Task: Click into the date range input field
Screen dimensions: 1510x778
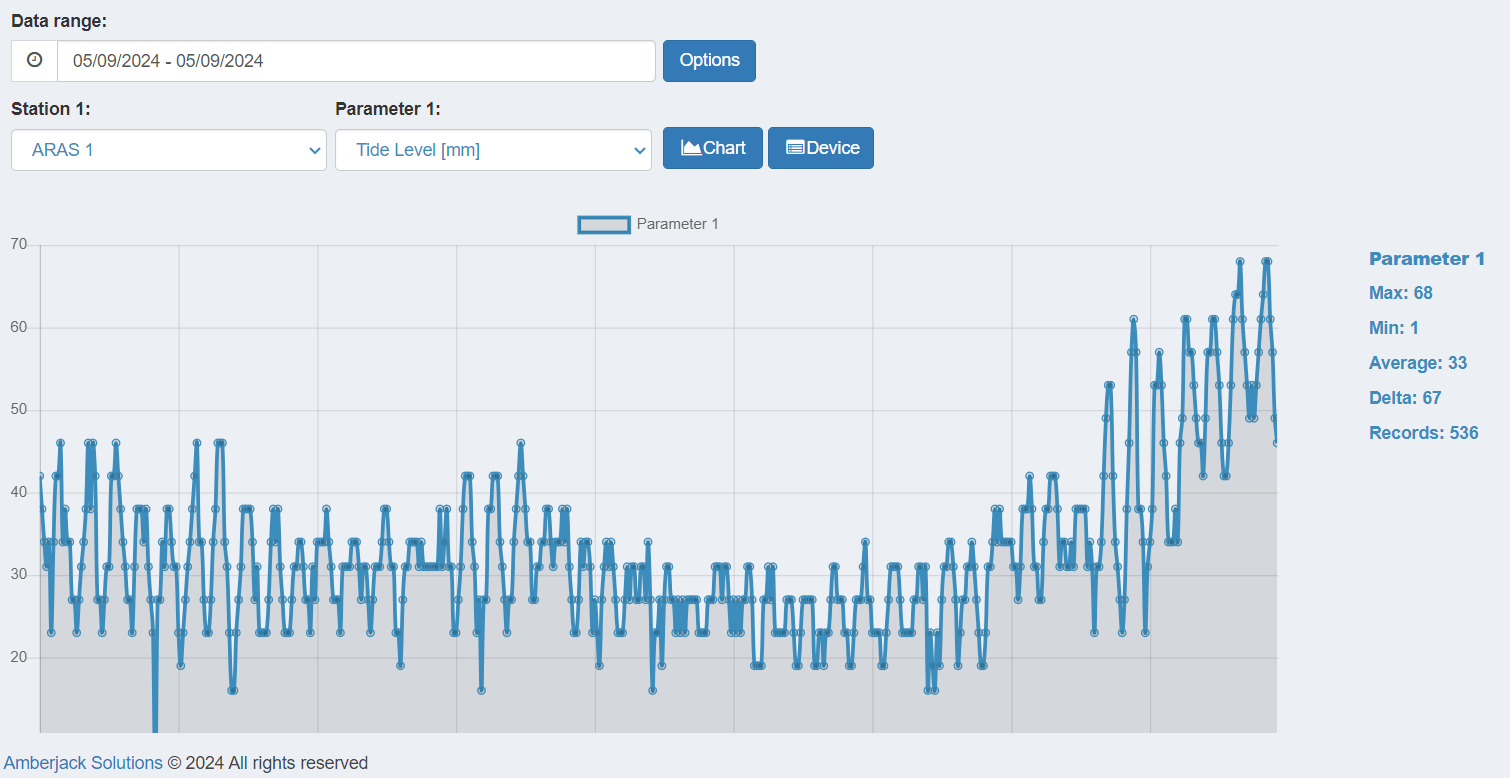Action: [355, 61]
